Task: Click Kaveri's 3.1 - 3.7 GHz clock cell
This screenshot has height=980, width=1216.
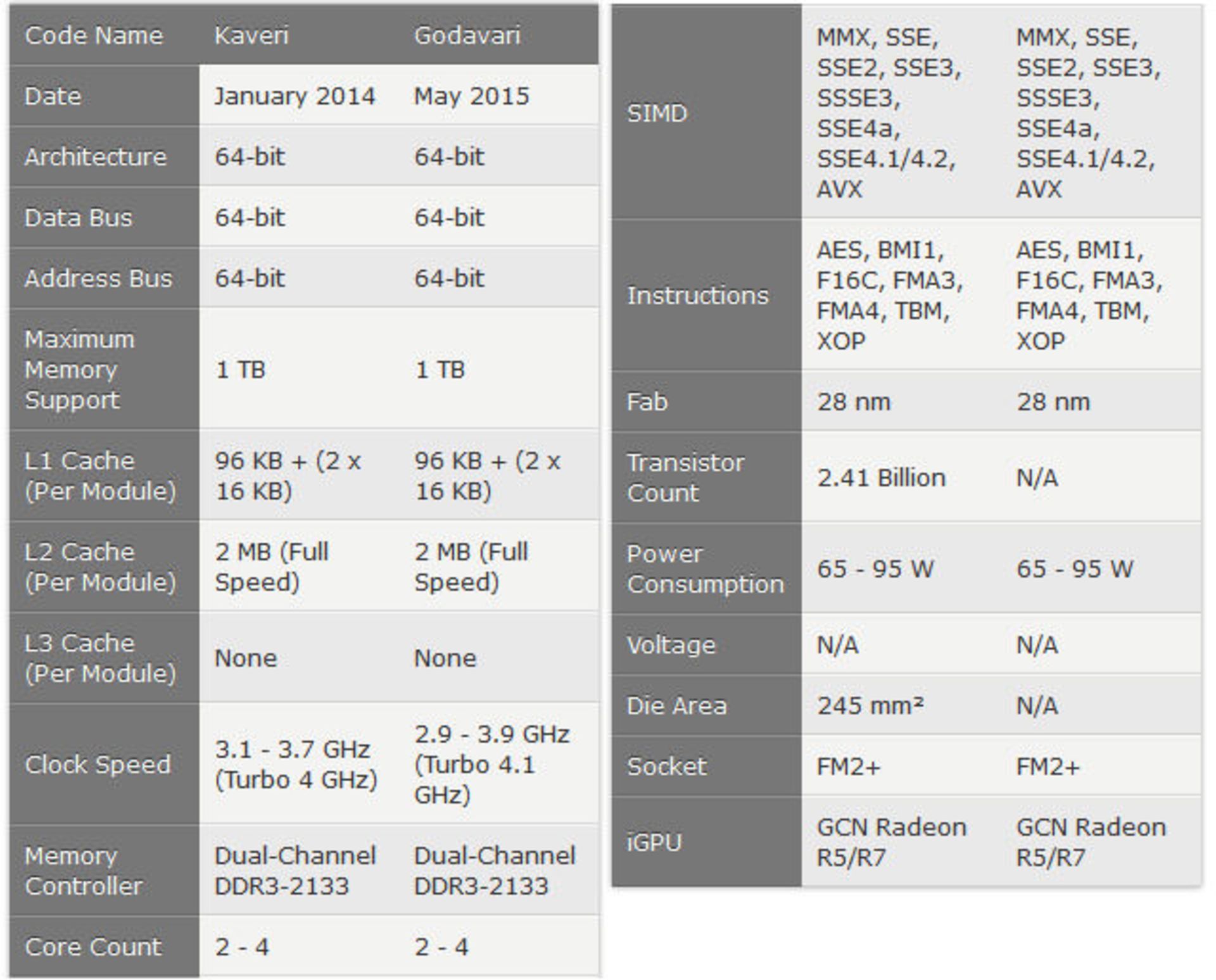Action: [x=299, y=764]
